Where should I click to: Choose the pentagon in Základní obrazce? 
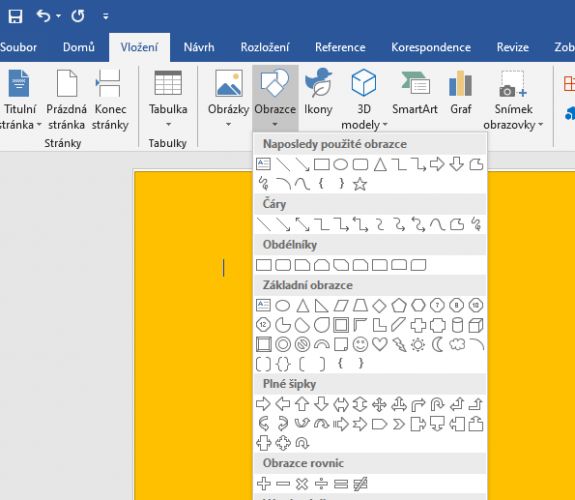click(399, 305)
